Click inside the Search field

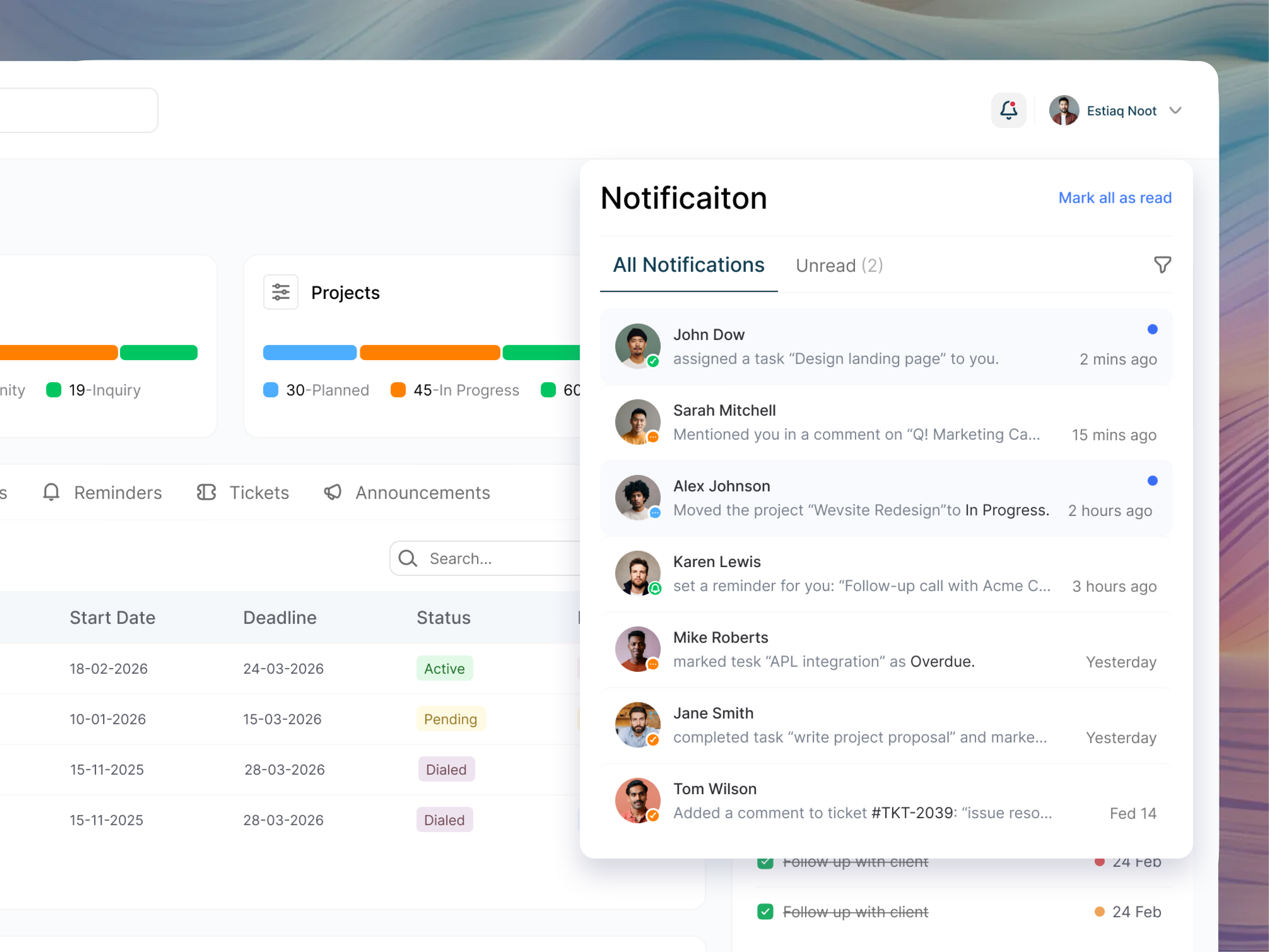(x=487, y=558)
